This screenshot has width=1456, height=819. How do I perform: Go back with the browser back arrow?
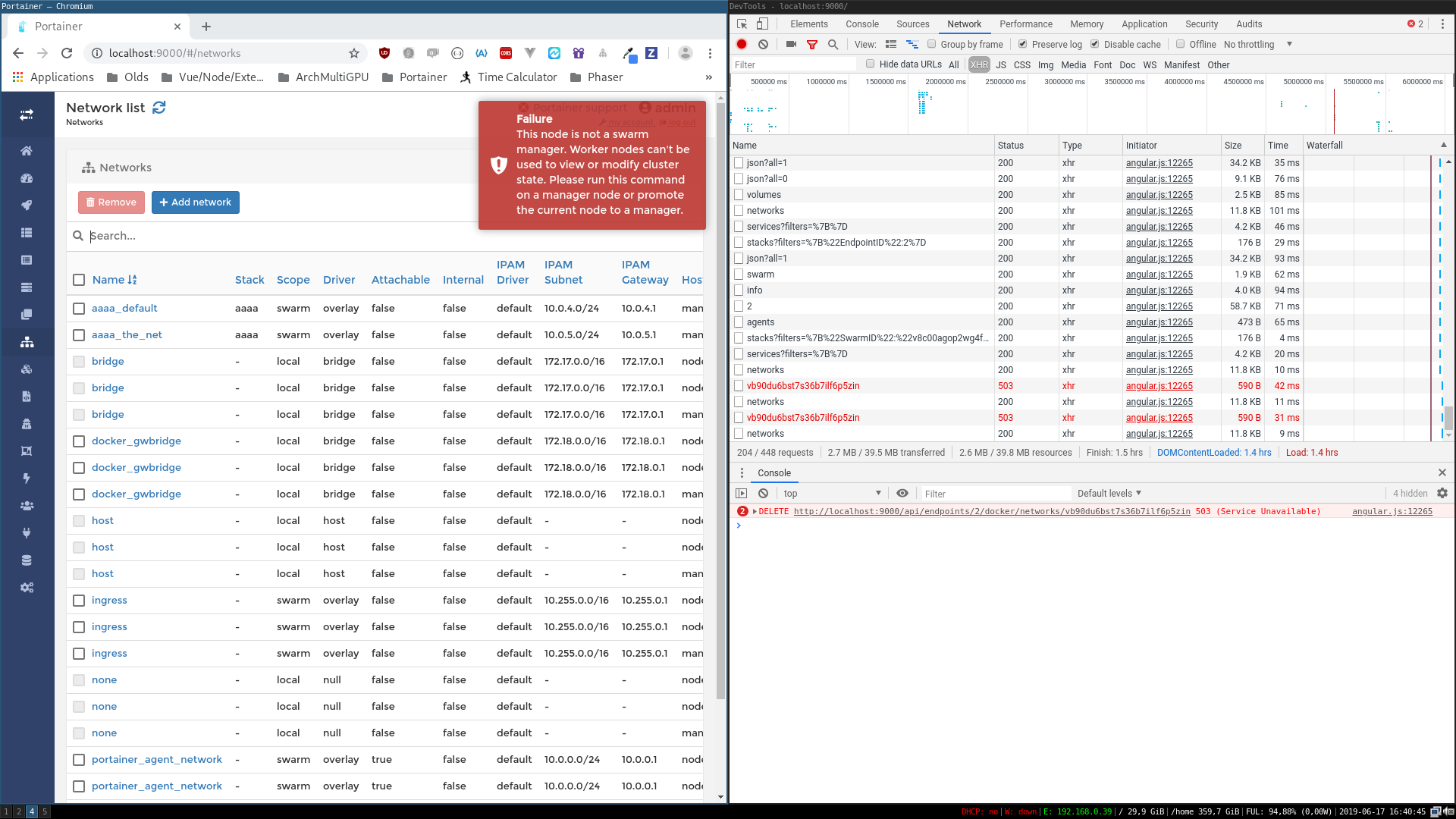pos(18,53)
